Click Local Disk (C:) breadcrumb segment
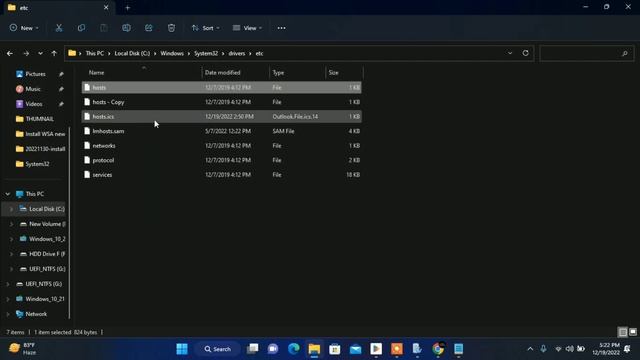Screen dimensions: 640x360 coord(132,53)
